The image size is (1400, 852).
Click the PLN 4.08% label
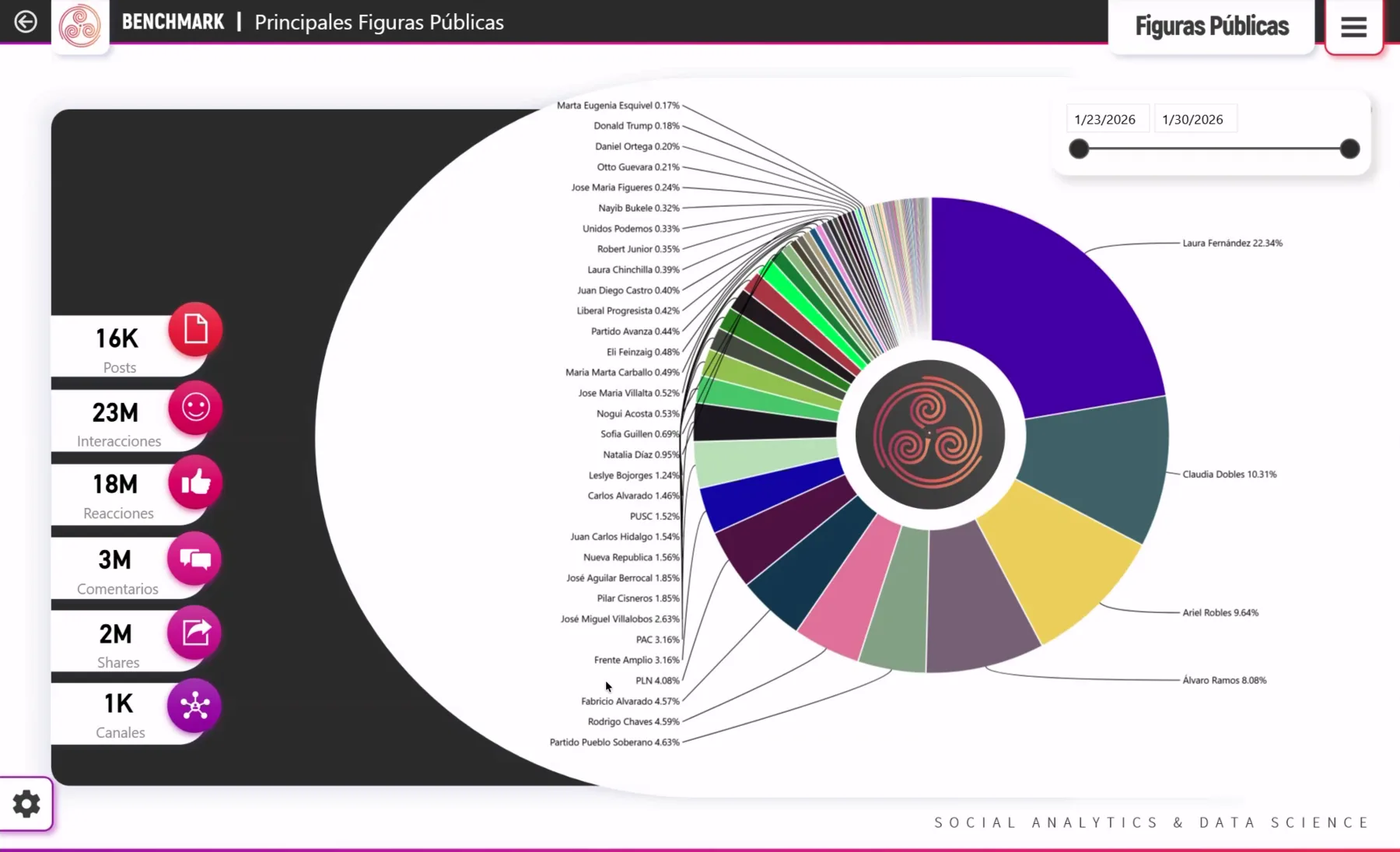[657, 680]
